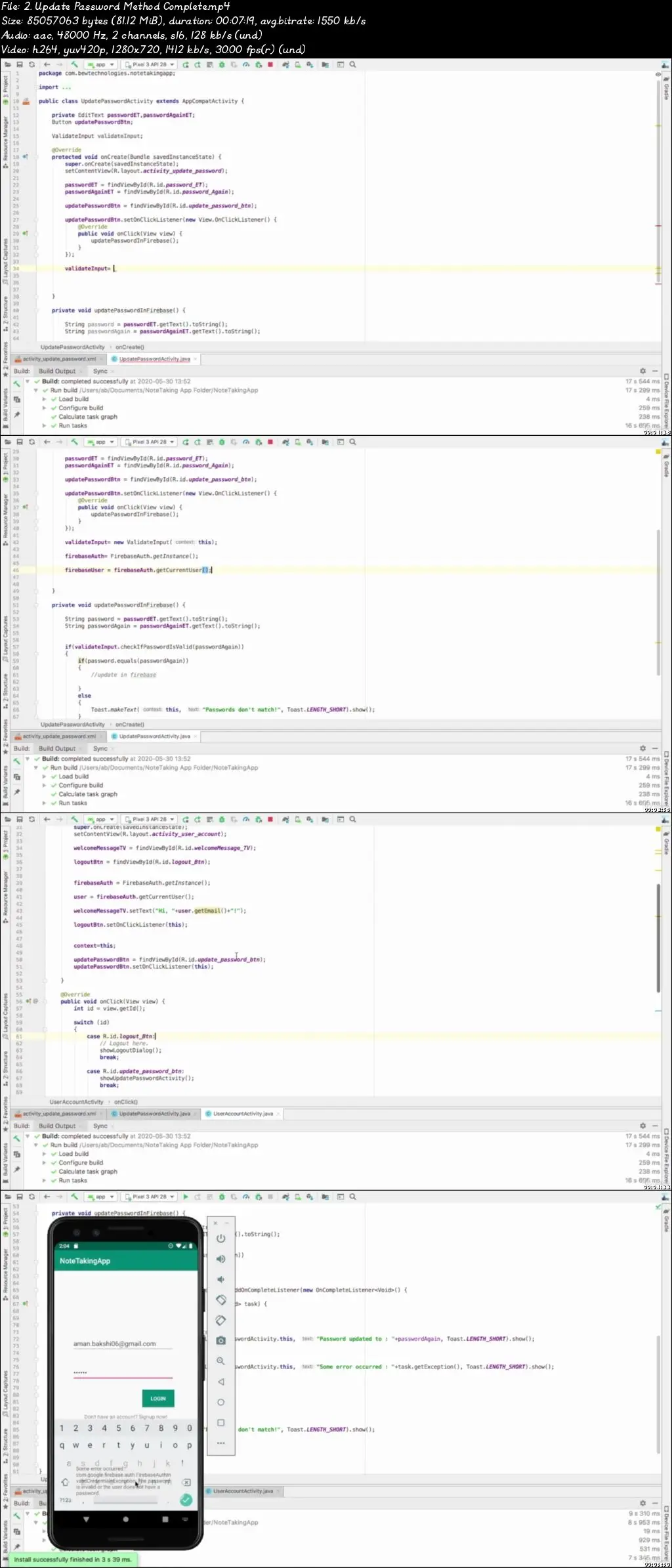Image resolution: width=672 pixels, height=1568 pixels.
Task: Click the phone password field with dots
Action: pos(123,1372)
